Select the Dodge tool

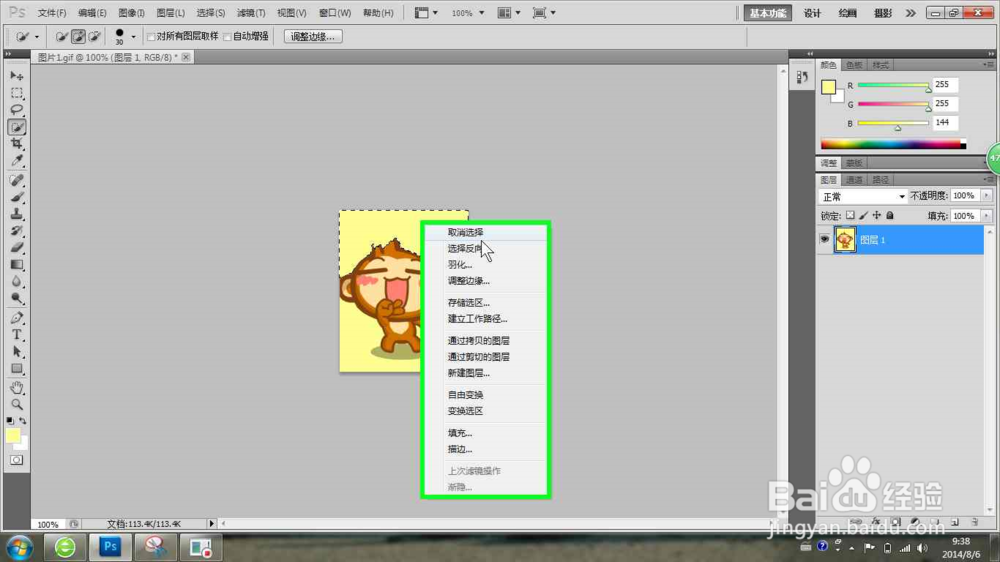point(17,299)
